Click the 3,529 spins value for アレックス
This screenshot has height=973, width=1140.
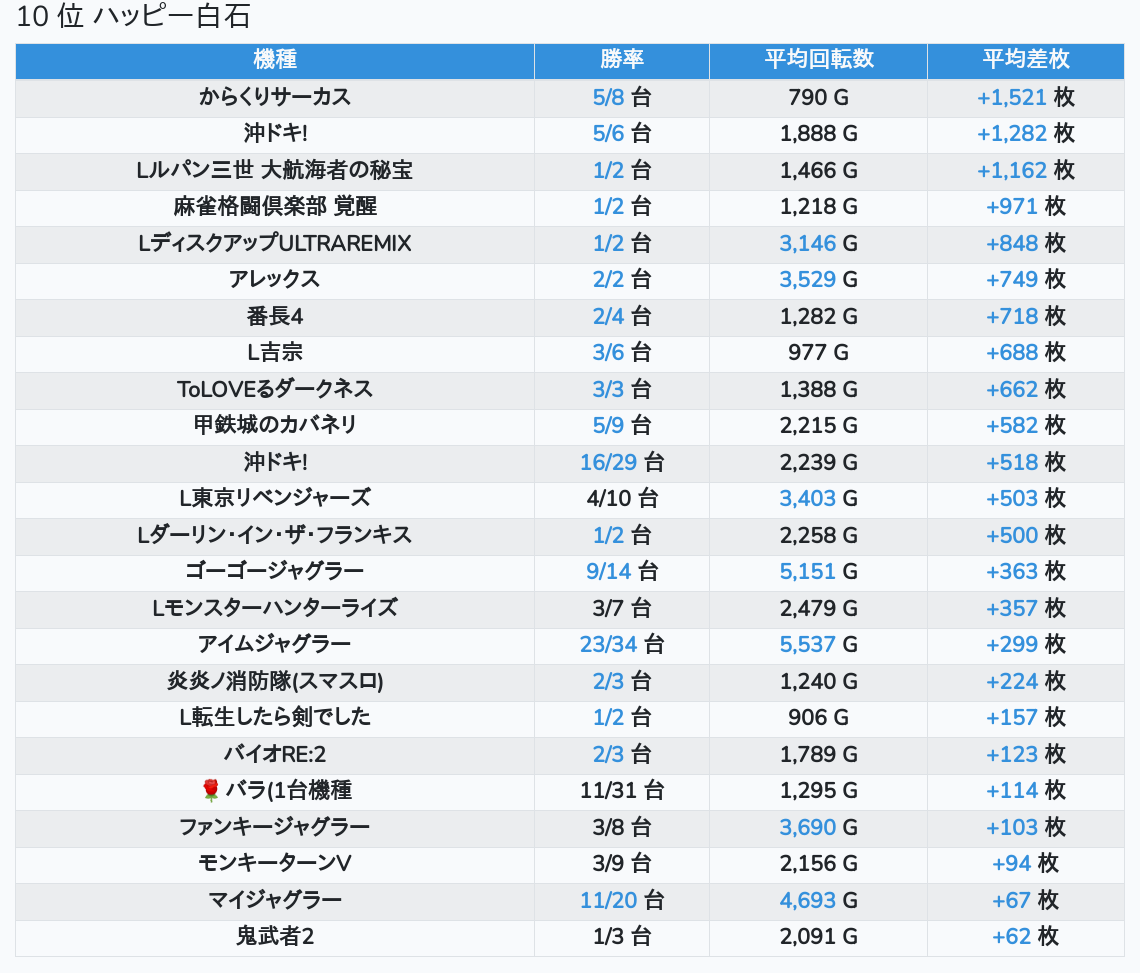[x=807, y=279]
